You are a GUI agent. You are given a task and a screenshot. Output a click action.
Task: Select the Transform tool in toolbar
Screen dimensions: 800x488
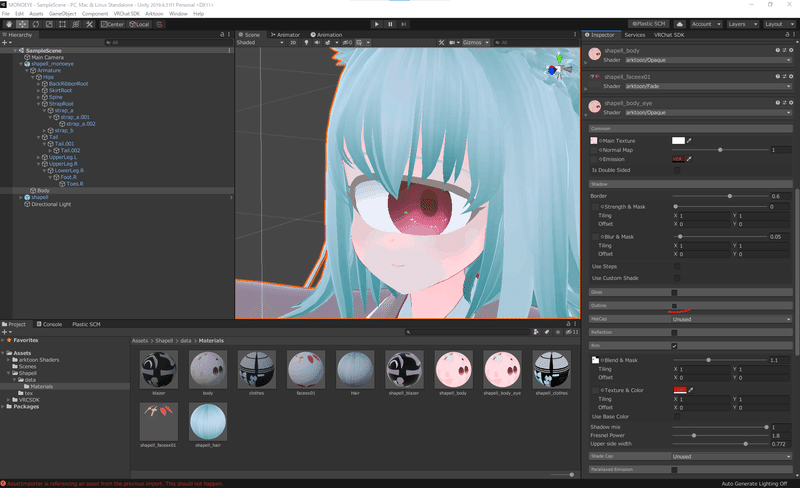pyautogui.click(x=76, y=24)
